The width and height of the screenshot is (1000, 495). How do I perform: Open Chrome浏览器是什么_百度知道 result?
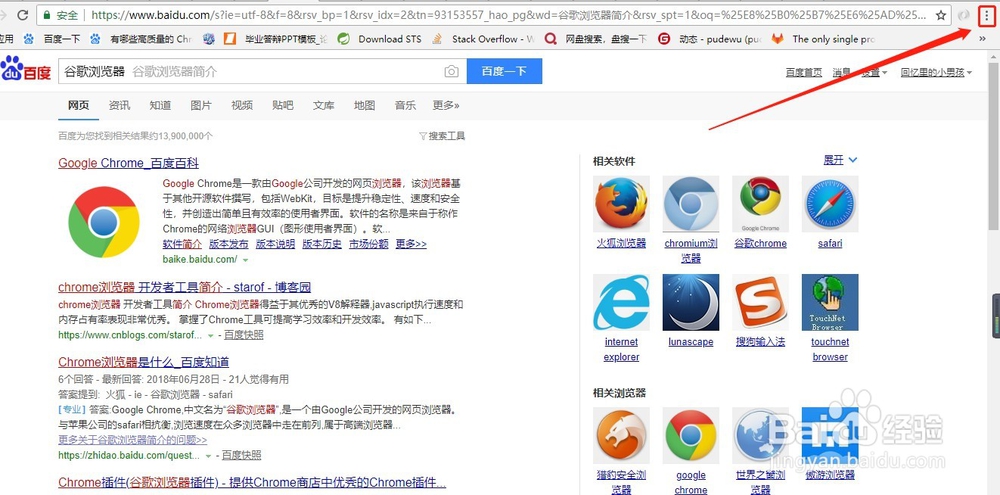(x=143, y=362)
